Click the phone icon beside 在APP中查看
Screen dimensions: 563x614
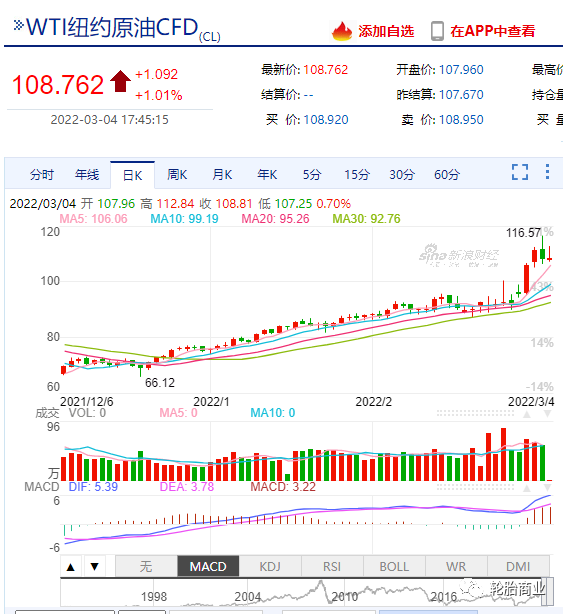[437, 31]
